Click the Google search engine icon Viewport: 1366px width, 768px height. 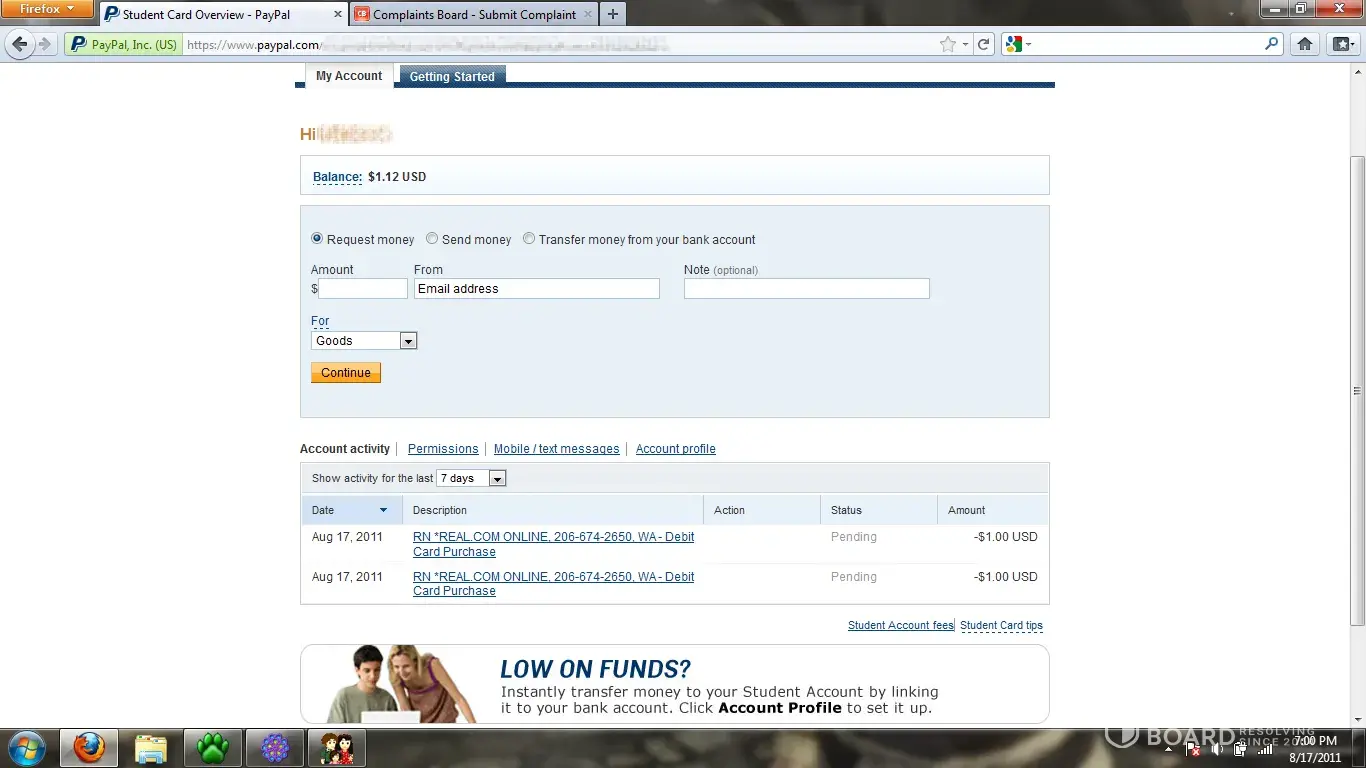tap(1014, 44)
